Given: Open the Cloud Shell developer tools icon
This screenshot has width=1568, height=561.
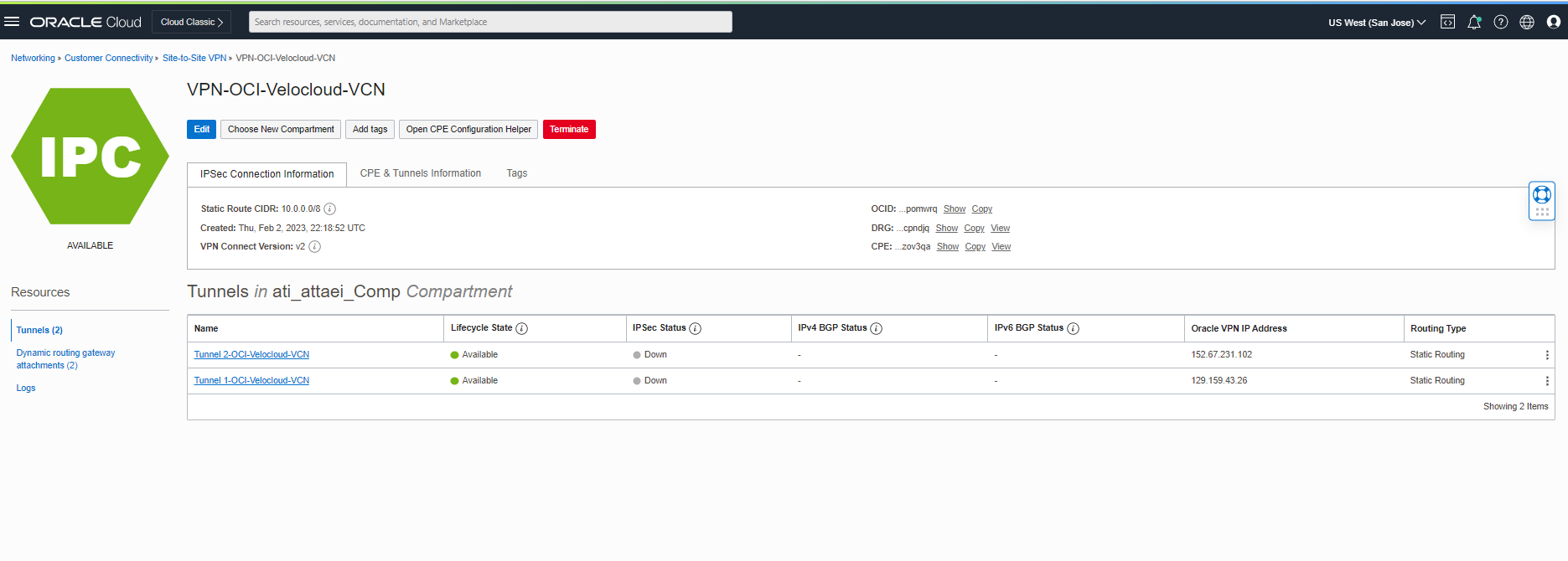Looking at the screenshot, I should 1447,23.
